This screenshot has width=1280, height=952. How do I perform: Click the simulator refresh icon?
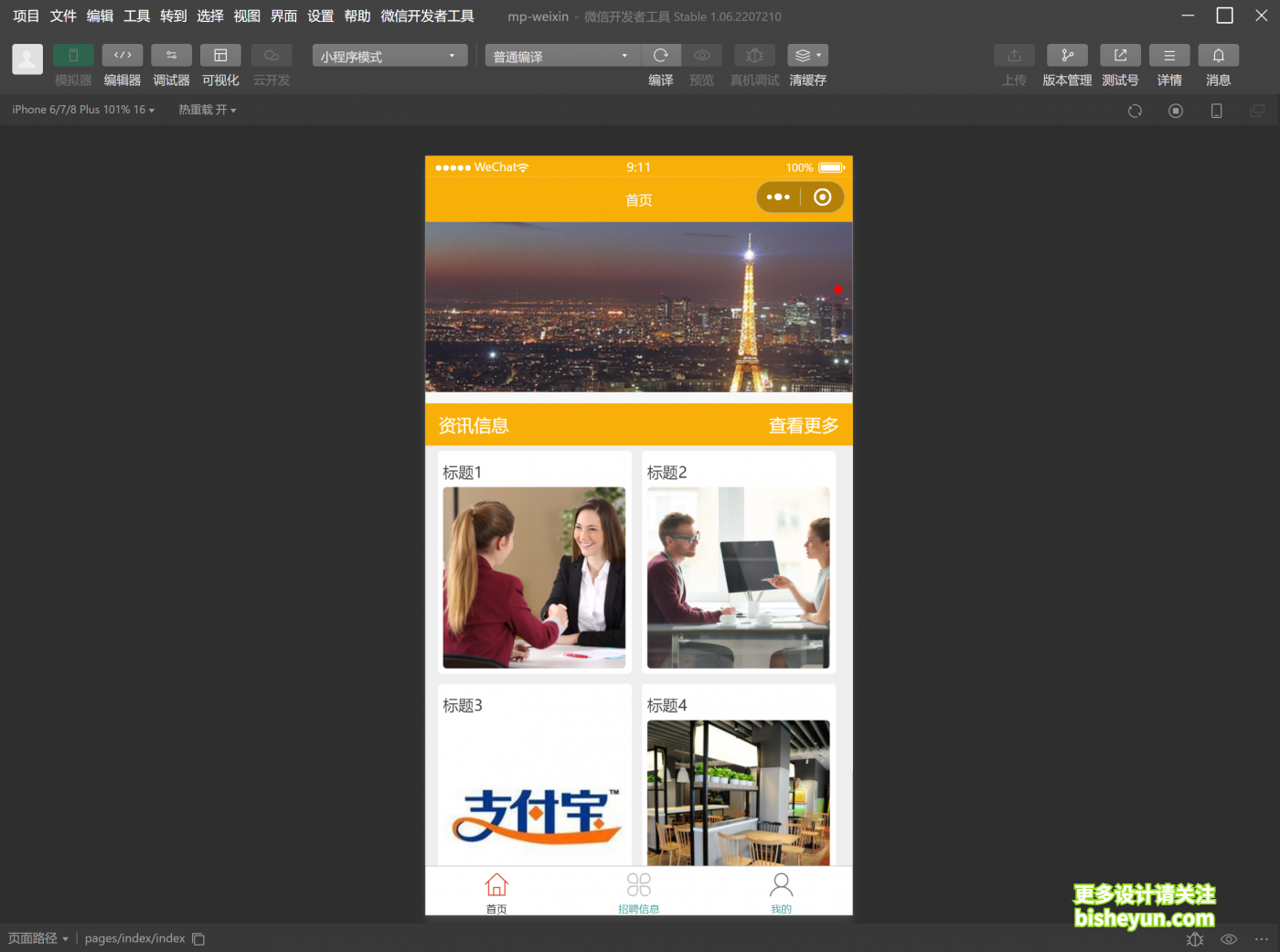(1135, 111)
